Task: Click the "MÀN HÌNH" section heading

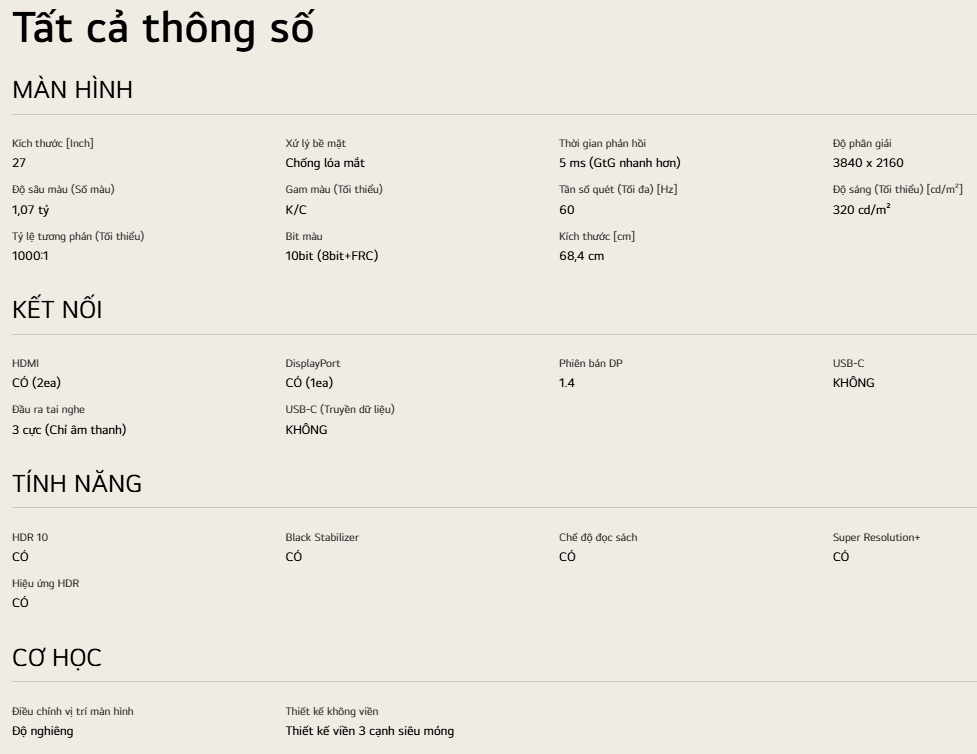Action: [72, 90]
